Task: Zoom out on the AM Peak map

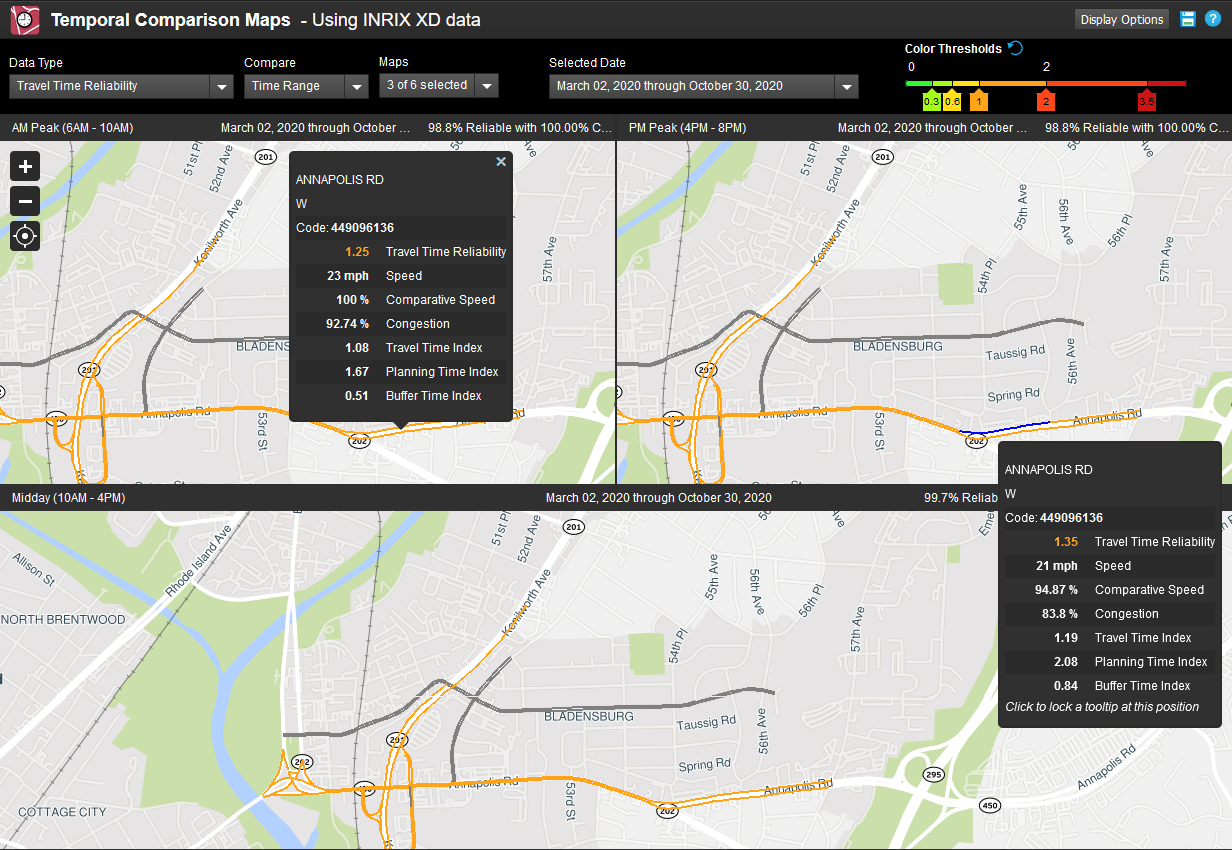Action: 24,201
